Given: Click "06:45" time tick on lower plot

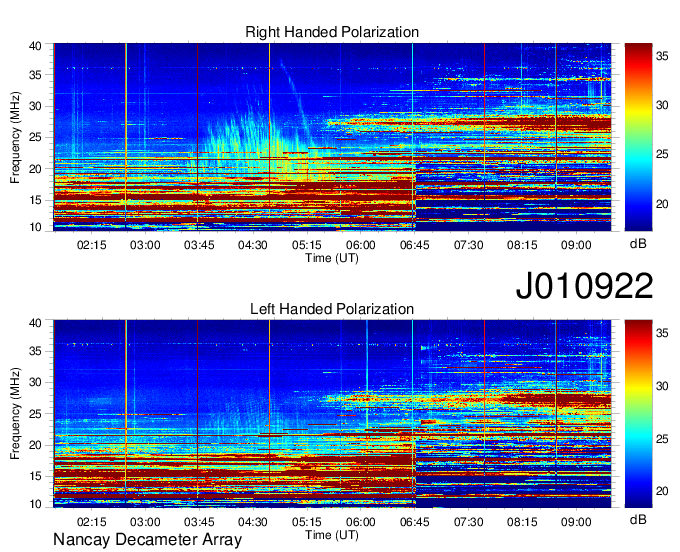Looking at the screenshot, I should [x=415, y=522].
